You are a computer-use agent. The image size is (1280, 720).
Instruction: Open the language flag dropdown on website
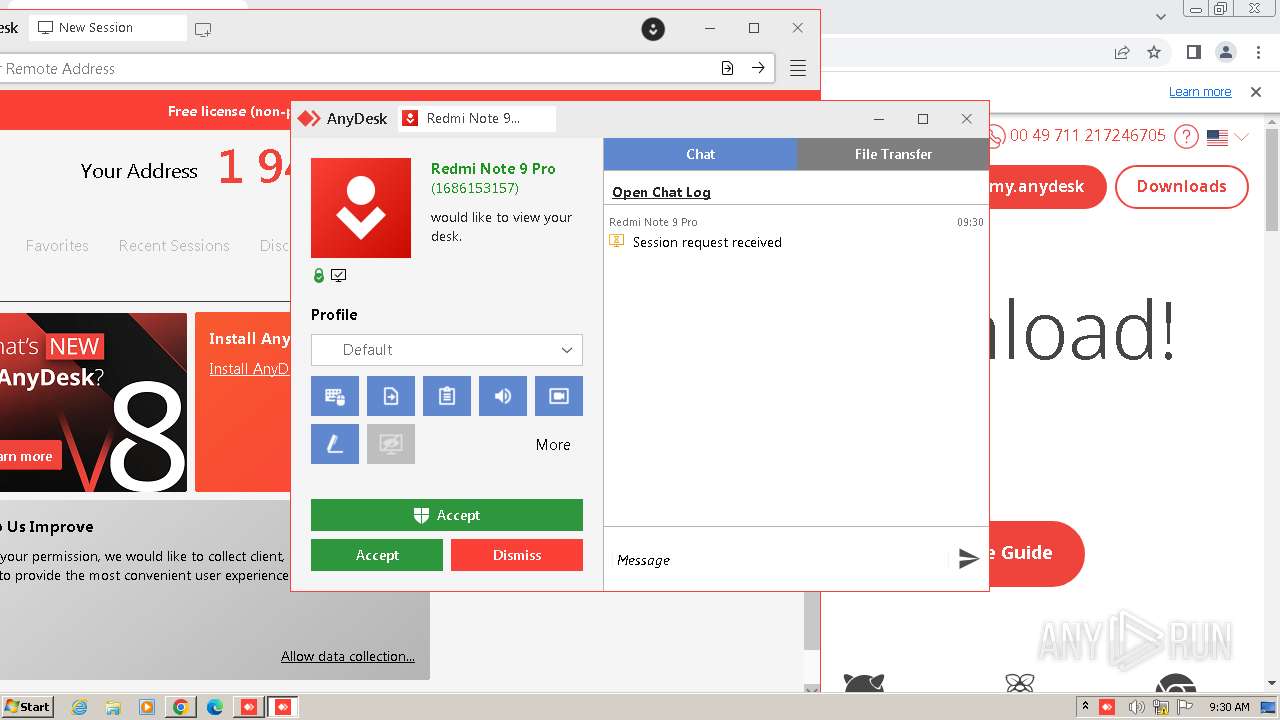[1228, 137]
